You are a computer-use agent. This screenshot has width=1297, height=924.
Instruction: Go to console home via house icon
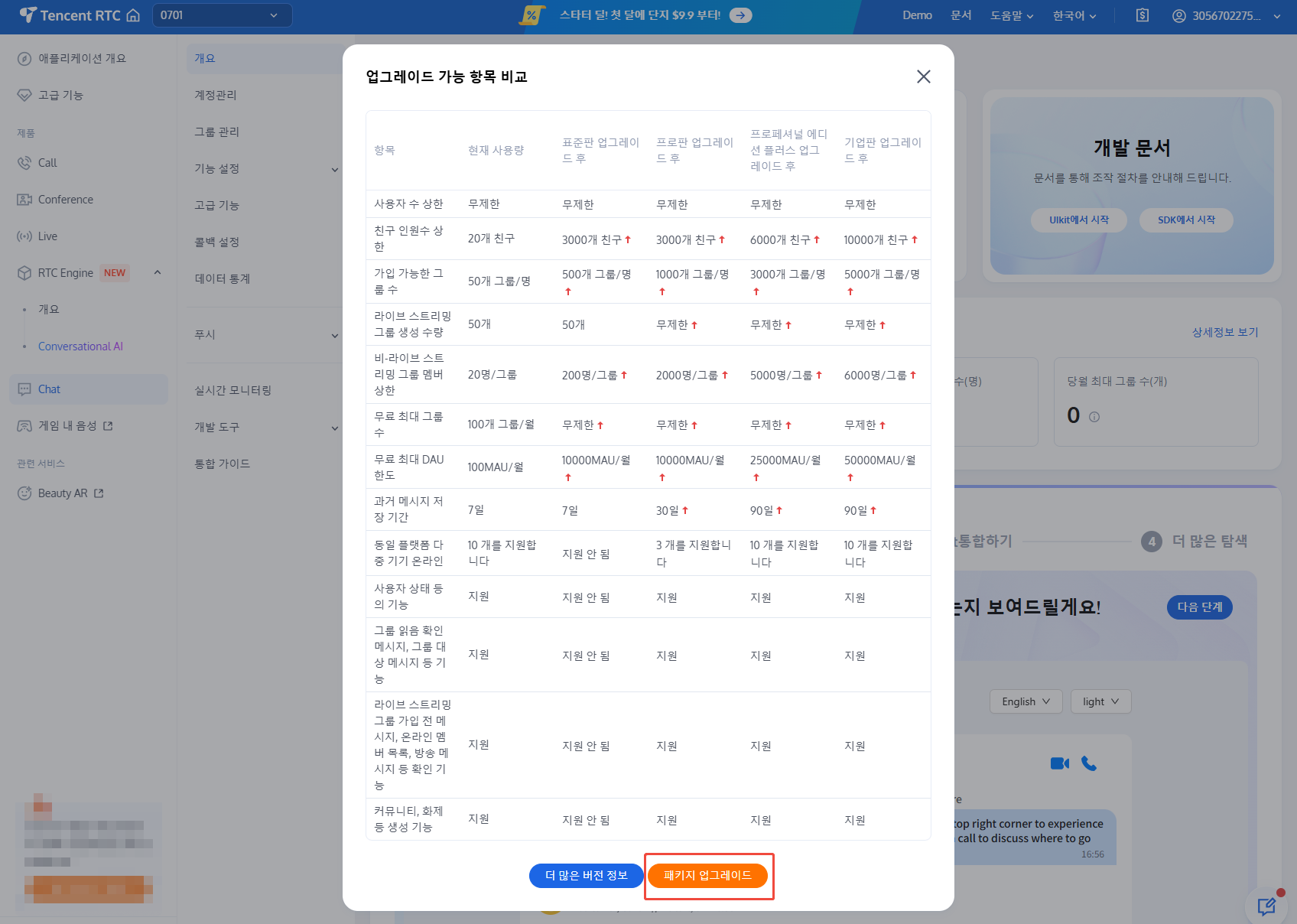click(133, 15)
